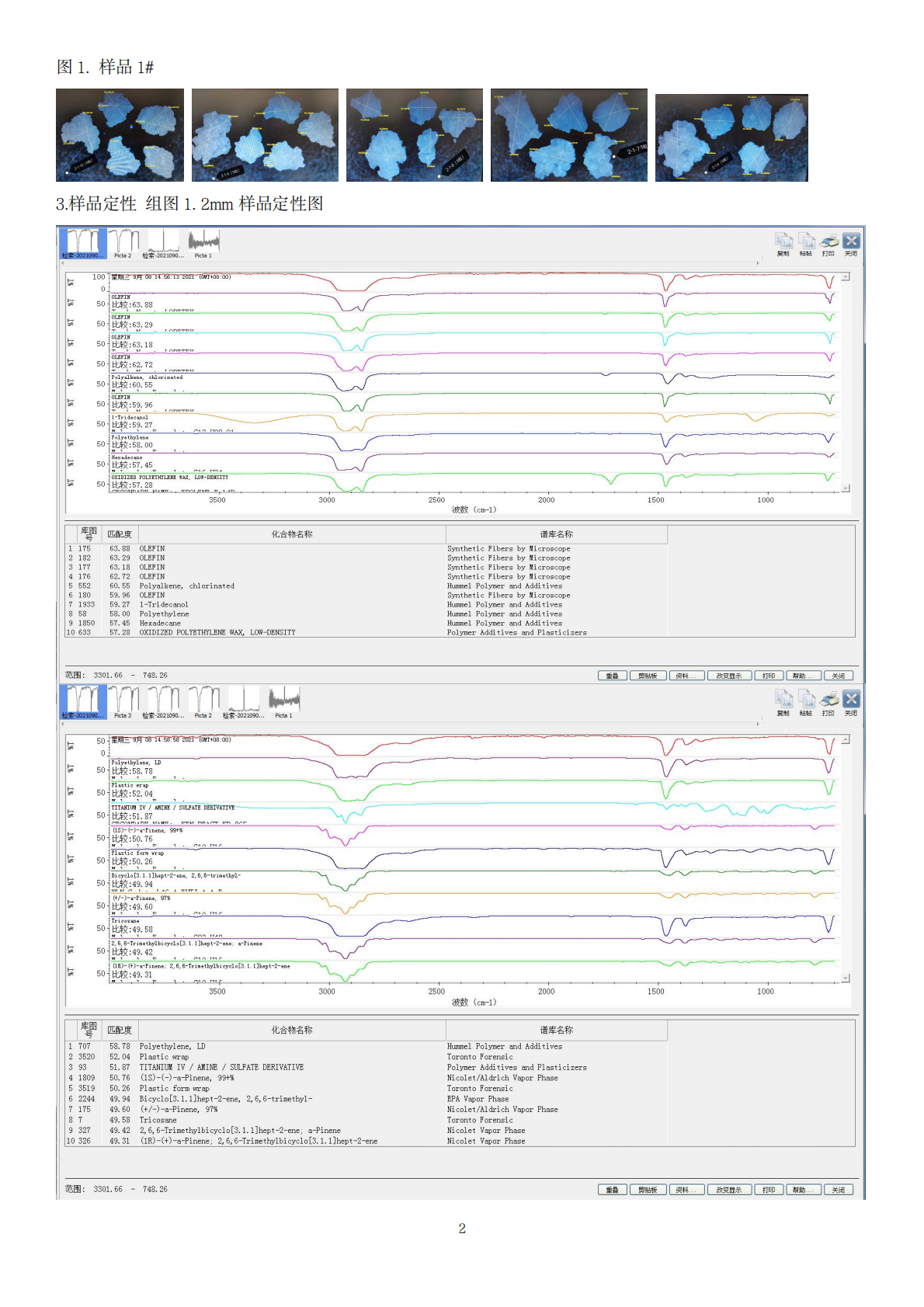924x1307 pixels.
Task: Click 改变显示 change display button in the Polyethylene LD window
Action: coord(729,1190)
